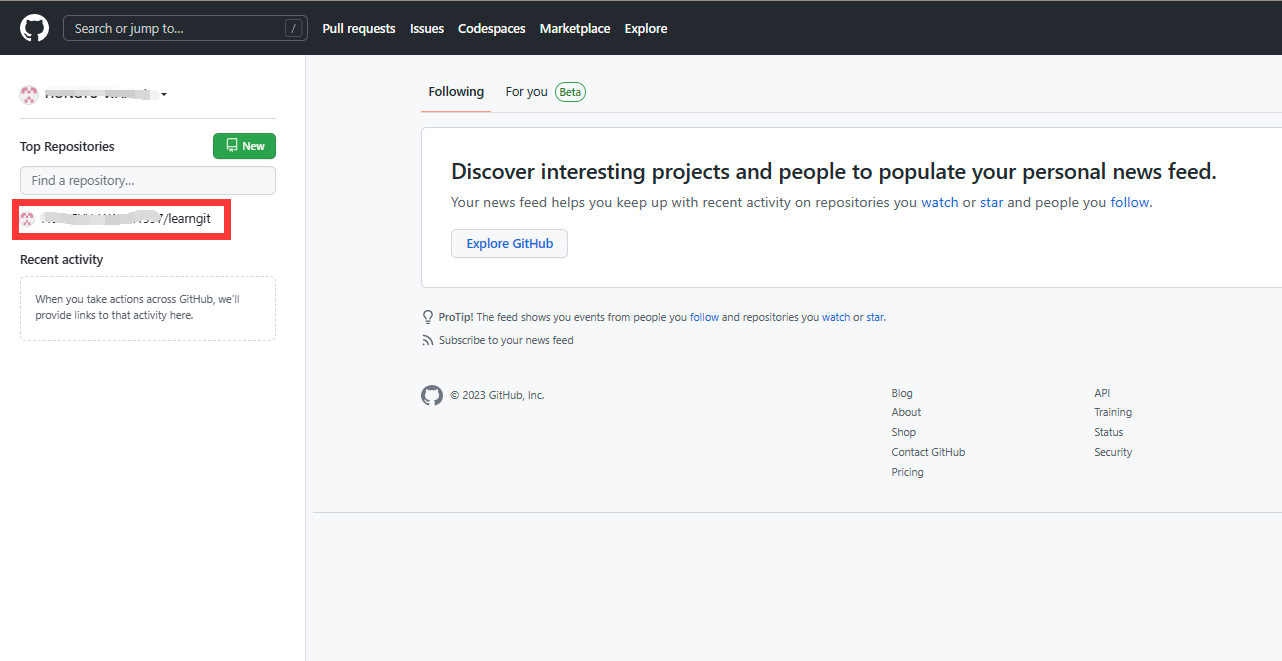Click the ProTip lightbulb icon
Screen dimensions: 1282x661
[x=428, y=317]
